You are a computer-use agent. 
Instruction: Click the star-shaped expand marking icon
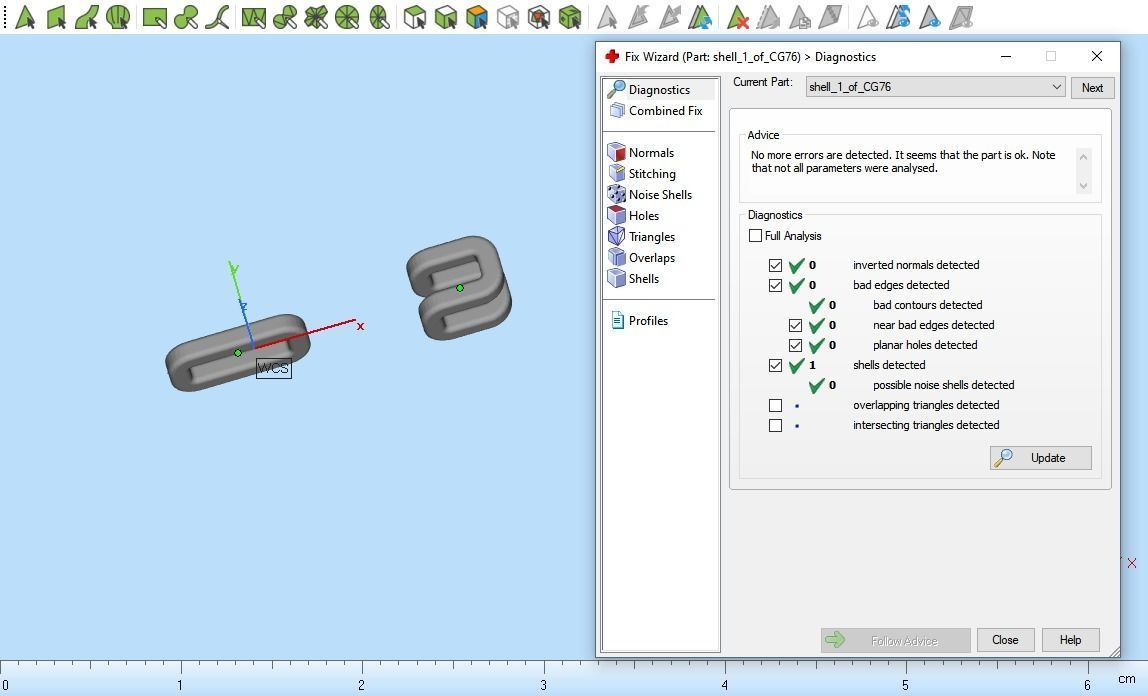(316, 17)
